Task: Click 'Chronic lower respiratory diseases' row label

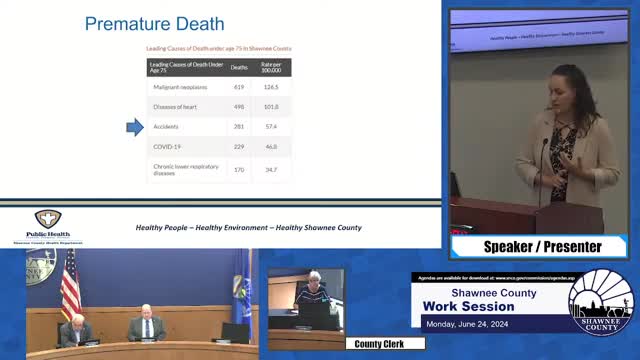Action: point(186,170)
